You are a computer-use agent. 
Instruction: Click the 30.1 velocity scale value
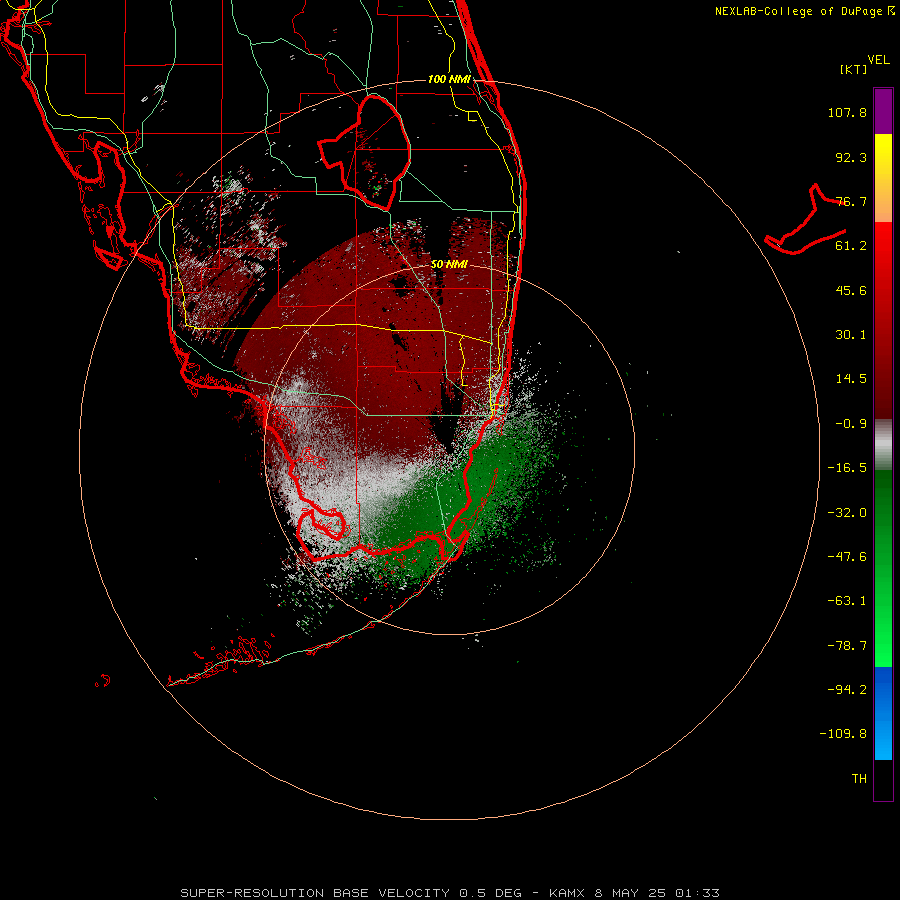[851, 335]
